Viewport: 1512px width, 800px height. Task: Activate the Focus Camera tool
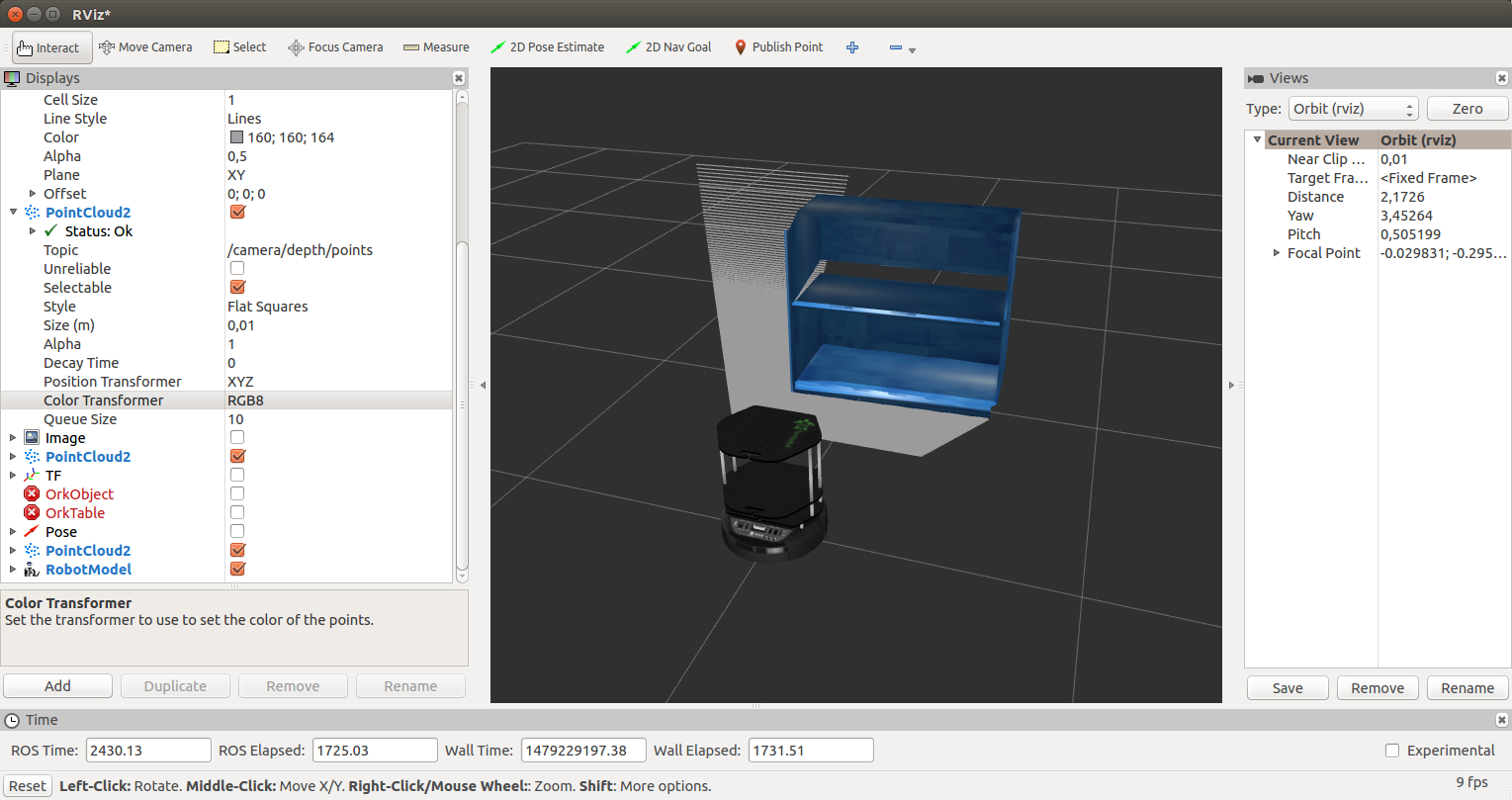tap(335, 47)
